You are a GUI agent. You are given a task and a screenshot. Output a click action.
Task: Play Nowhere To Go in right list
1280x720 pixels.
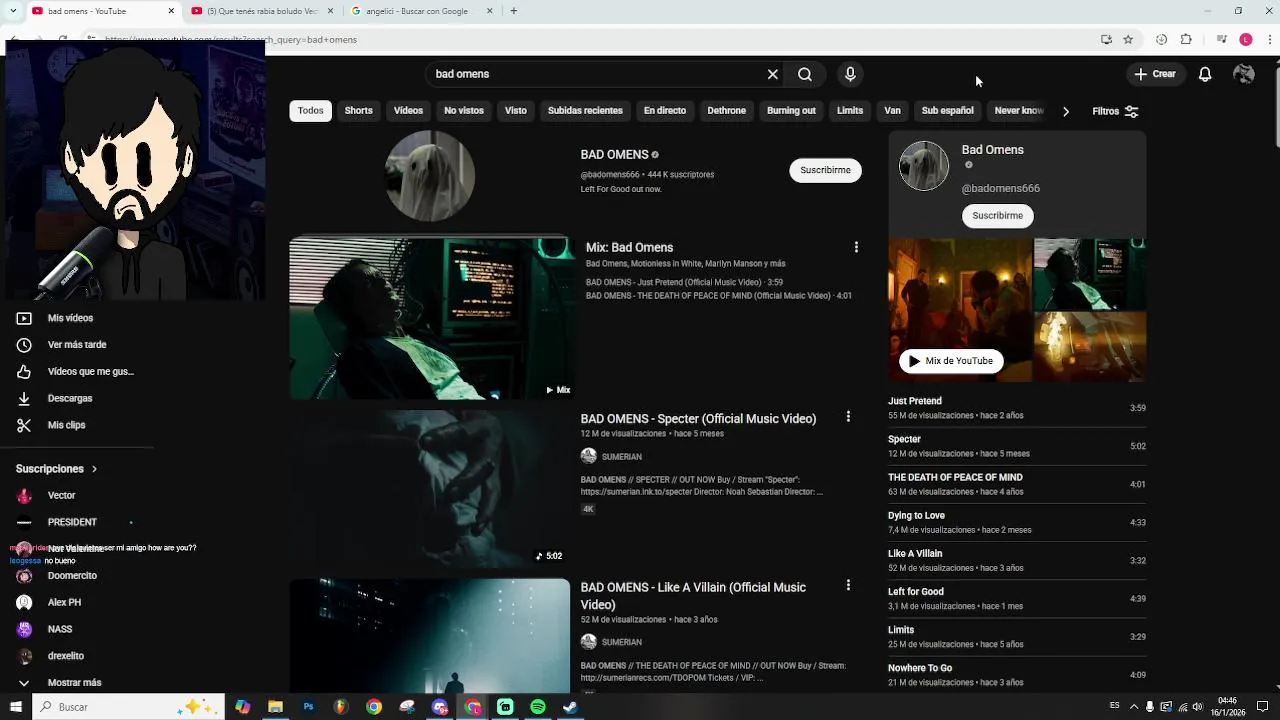[x=1017, y=675]
